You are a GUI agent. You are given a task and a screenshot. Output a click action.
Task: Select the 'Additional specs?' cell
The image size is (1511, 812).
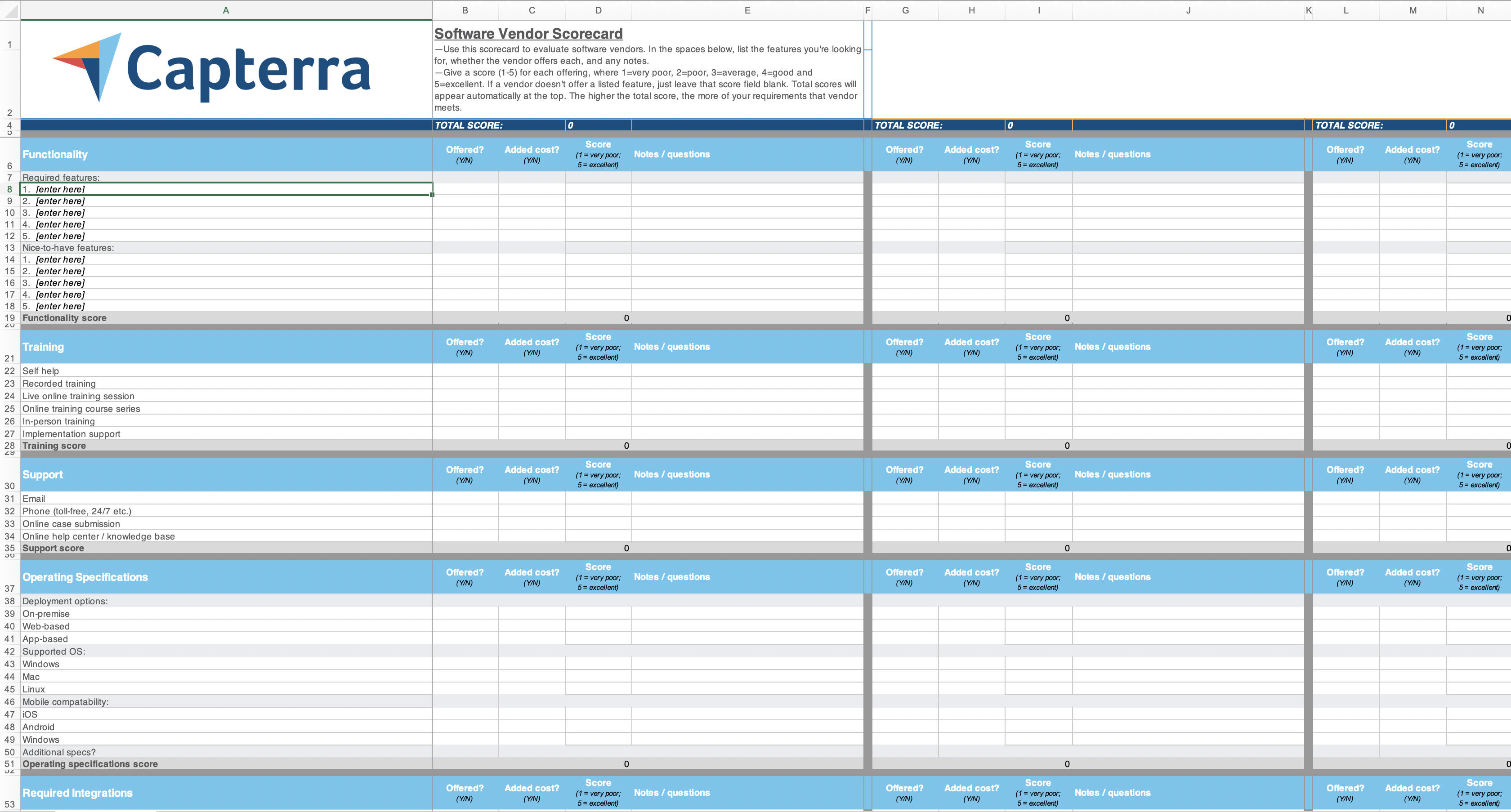click(x=226, y=752)
